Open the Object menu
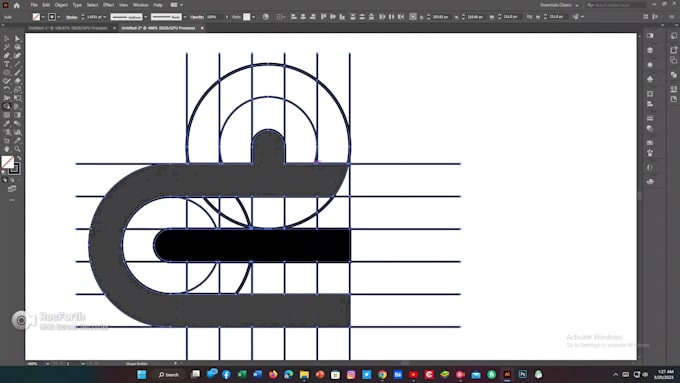680x383 pixels. [61, 5]
